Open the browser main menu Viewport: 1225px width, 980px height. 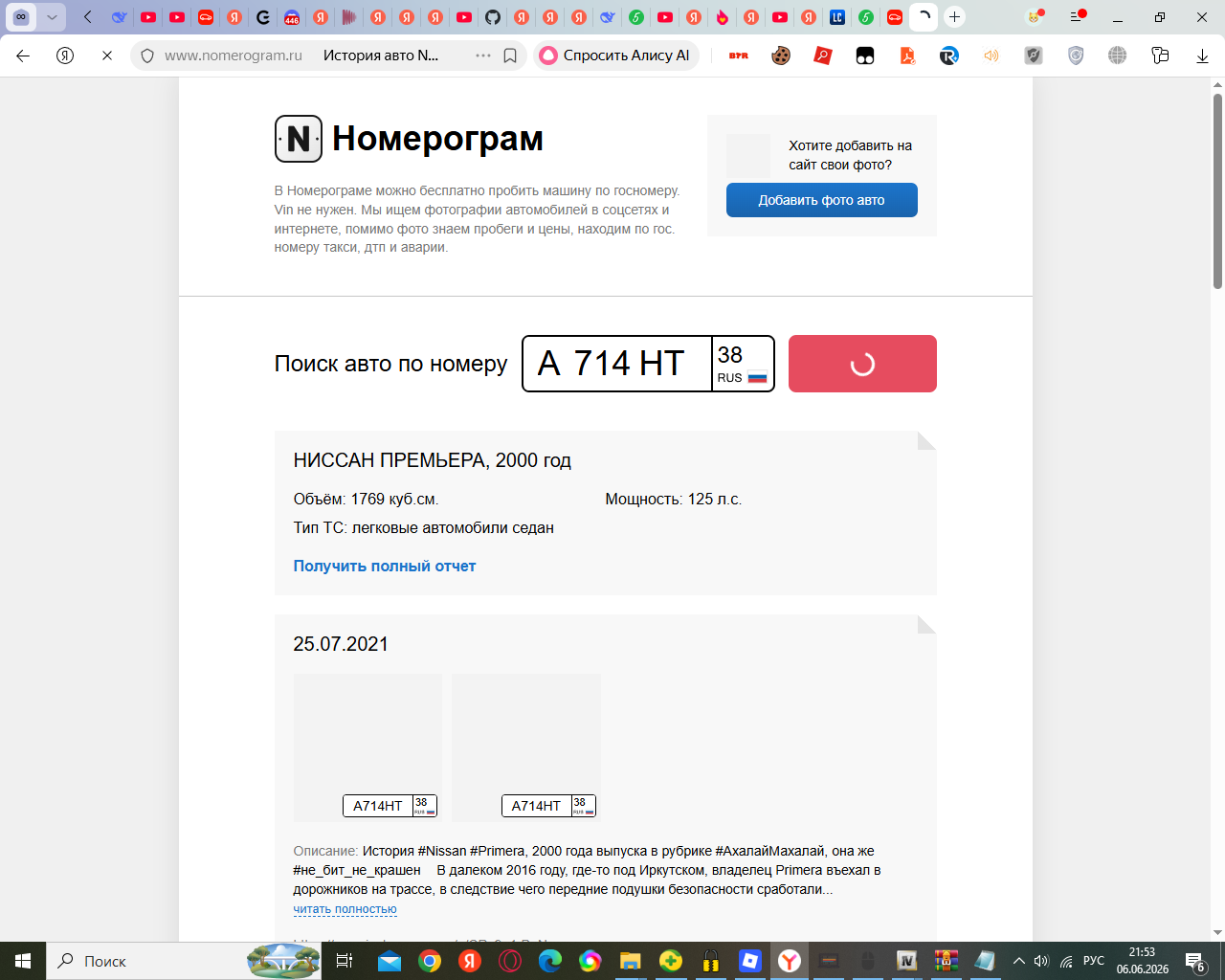coord(1078,16)
